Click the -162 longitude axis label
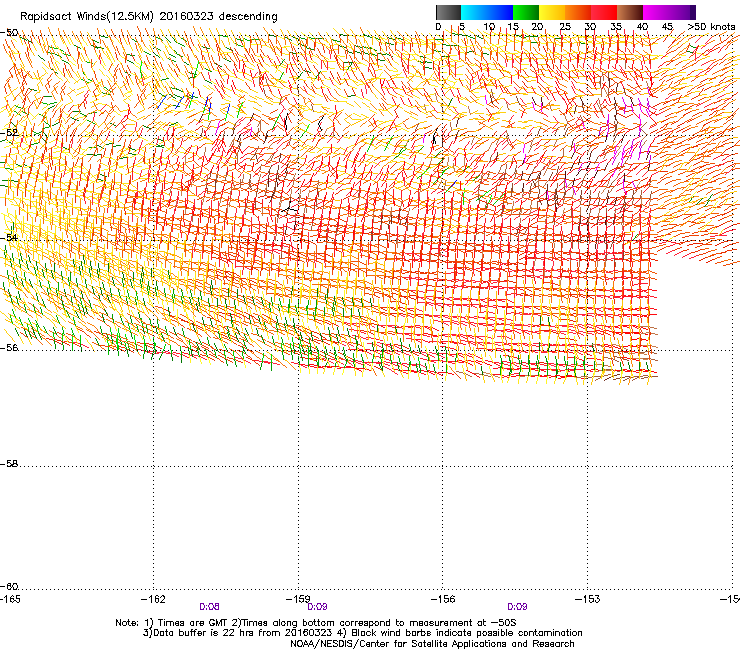 click(153, 599)
